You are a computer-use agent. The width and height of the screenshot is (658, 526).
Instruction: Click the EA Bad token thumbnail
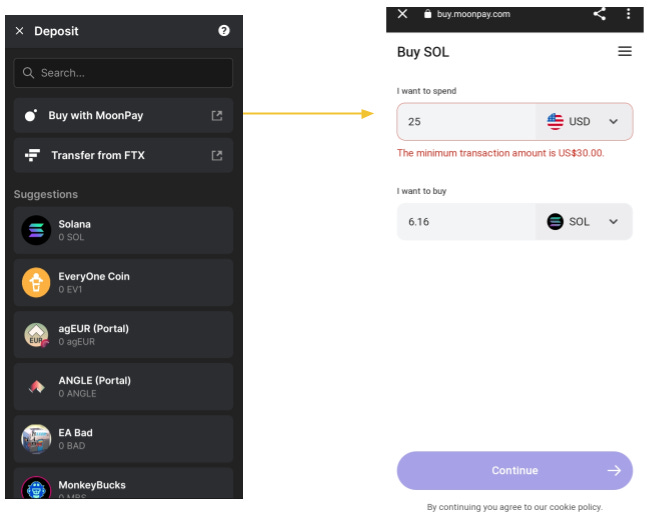click(36, 439)
